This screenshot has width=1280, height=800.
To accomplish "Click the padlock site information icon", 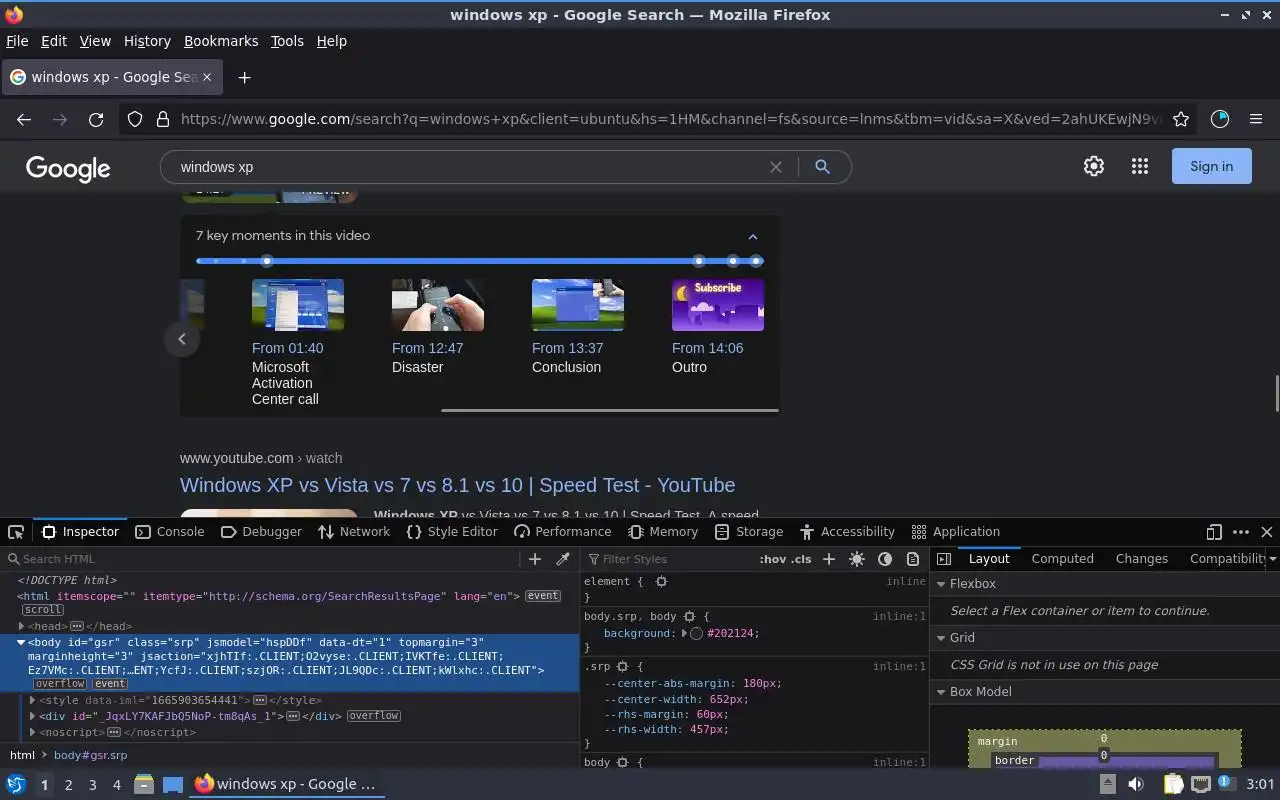I will click(x=163, y=119).
